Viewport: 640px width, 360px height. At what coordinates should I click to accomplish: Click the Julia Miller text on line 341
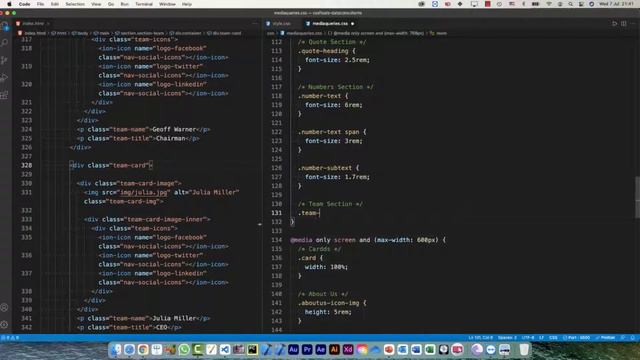pyautogui.click(x=174, y=318)
